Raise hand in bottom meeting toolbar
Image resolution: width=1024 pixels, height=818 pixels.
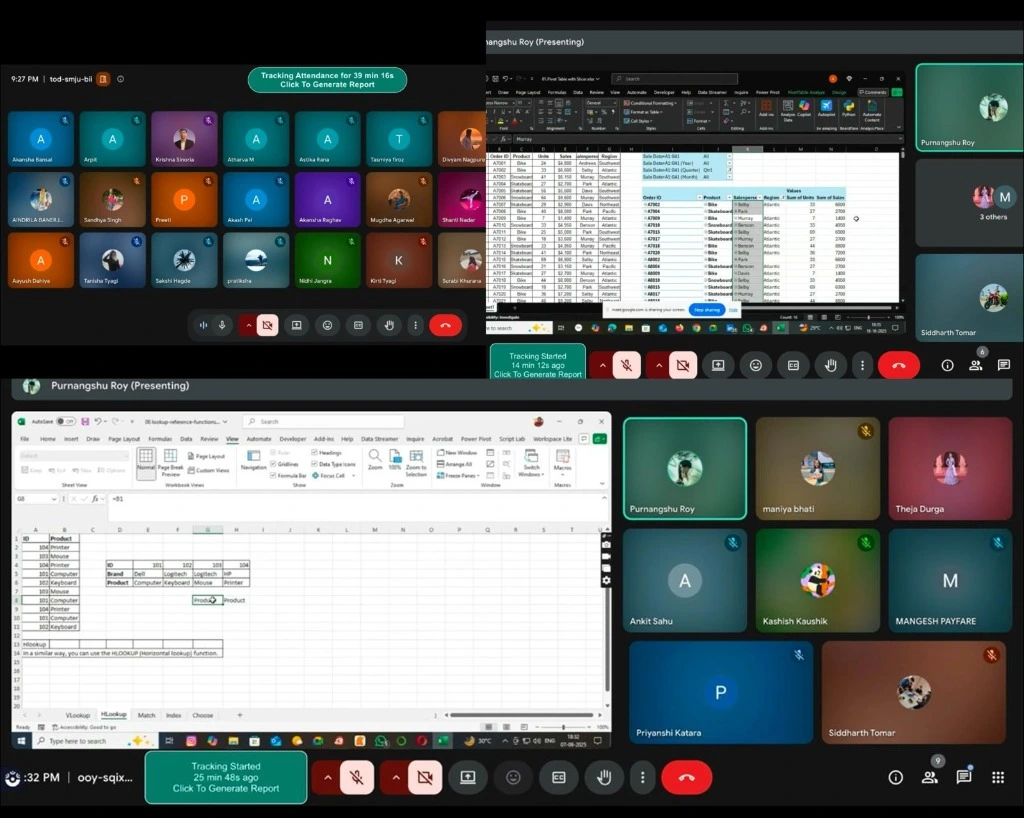pos(604,778)
